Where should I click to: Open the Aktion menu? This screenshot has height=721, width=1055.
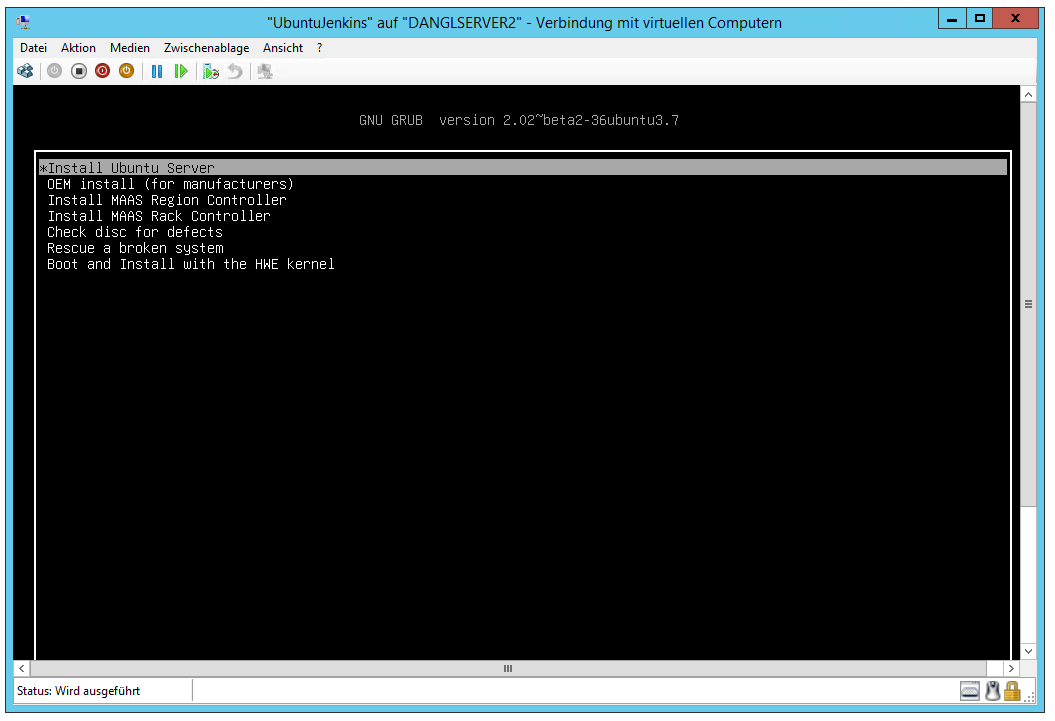coord(78,48)
